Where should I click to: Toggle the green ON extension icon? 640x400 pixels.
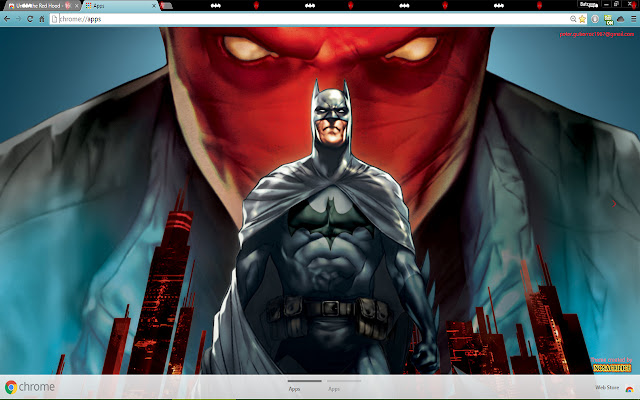click(608, 20)
